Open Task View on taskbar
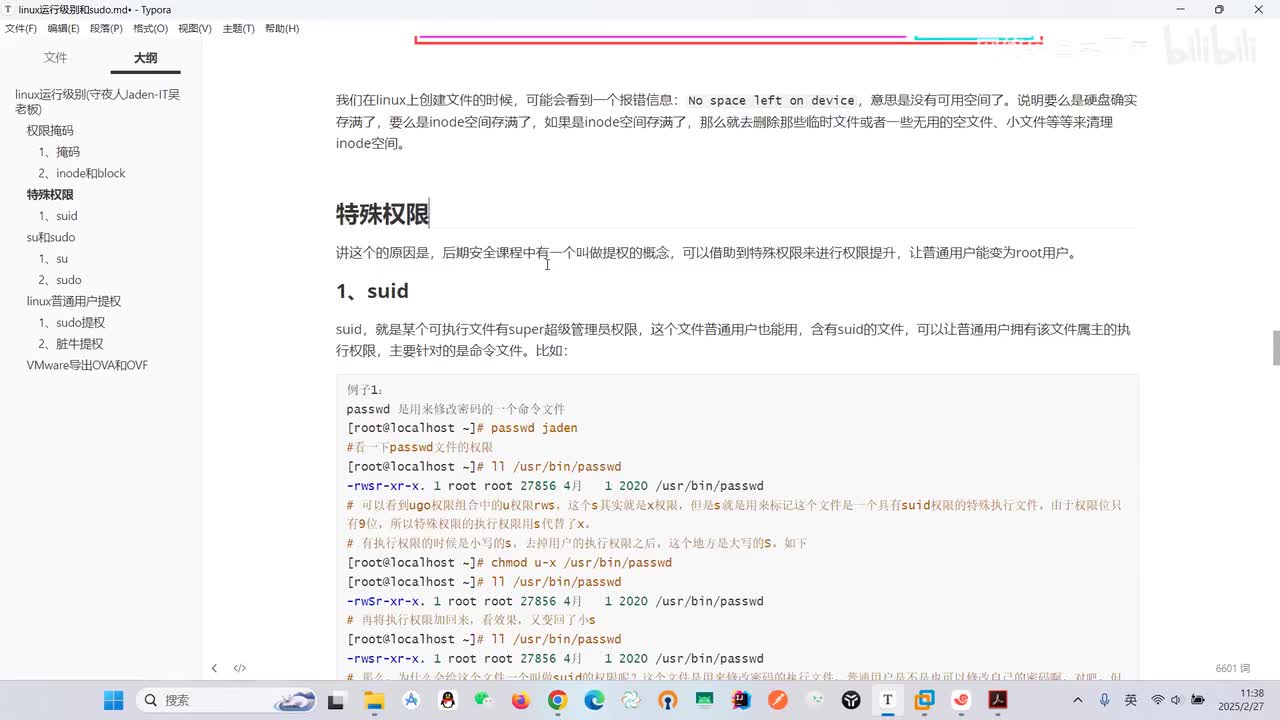Screen dimensions: 1280x720 coord(336,700)
